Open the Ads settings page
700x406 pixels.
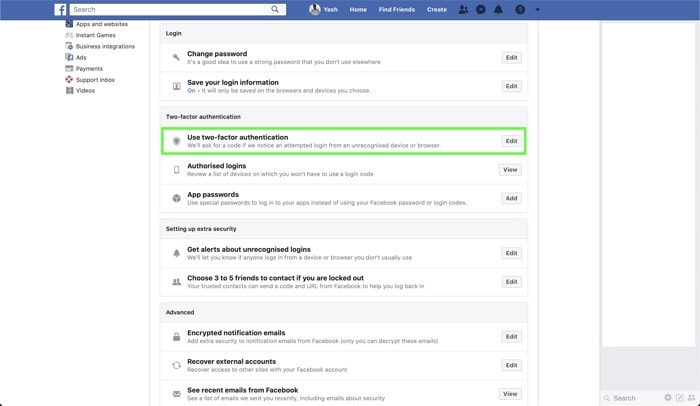point(81,58)
